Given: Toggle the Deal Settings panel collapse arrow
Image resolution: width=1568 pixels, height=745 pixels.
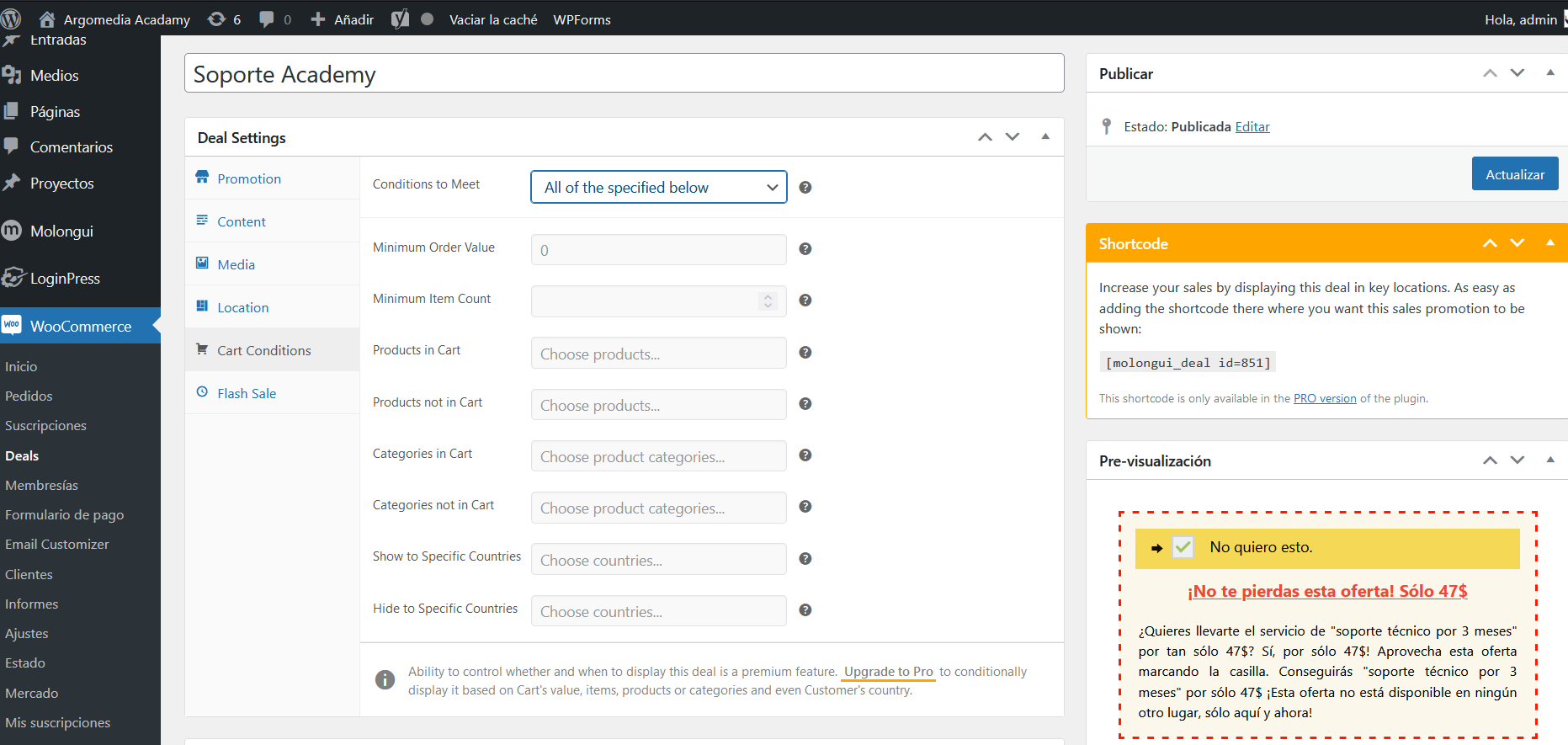Looking at the screenshot, I should [1044, 137].
